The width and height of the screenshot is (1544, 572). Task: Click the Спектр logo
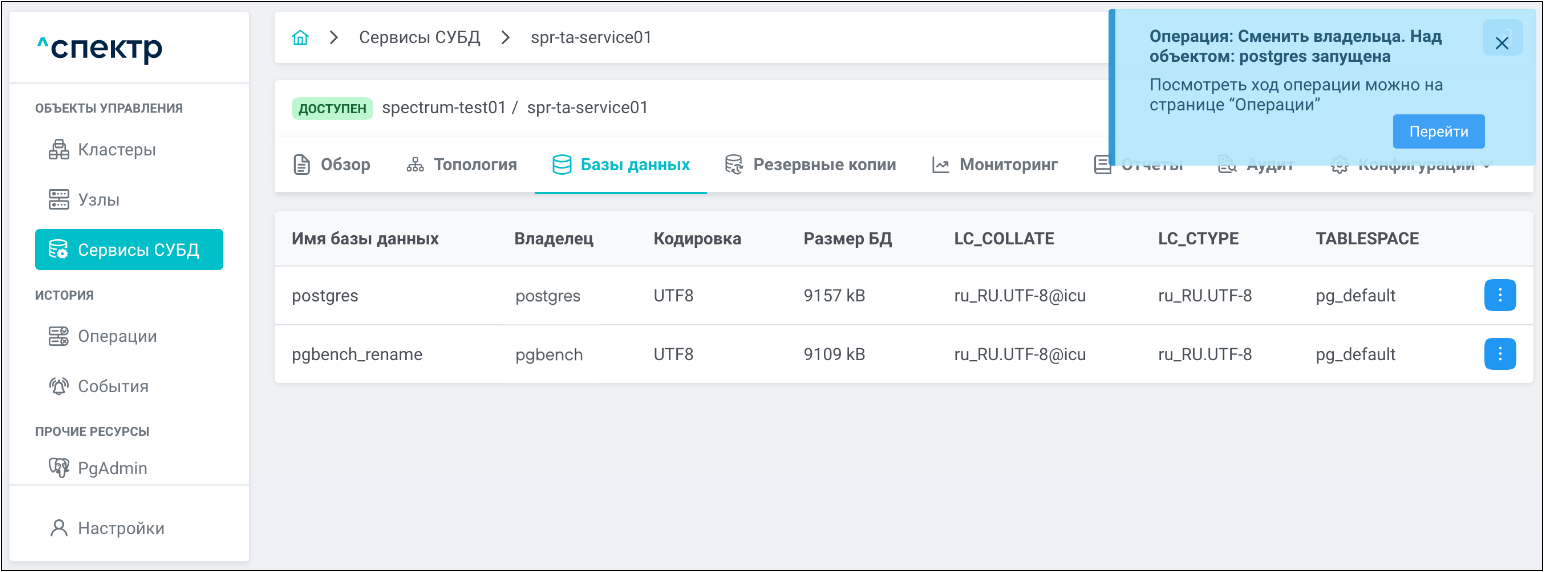pos(99,47)
